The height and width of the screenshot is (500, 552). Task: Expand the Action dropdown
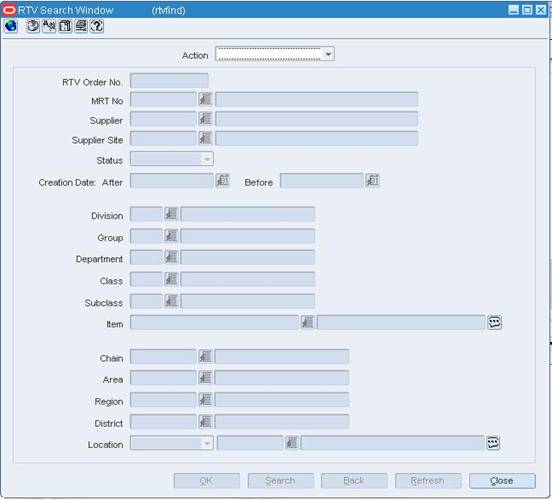click(x=328, y=54)
